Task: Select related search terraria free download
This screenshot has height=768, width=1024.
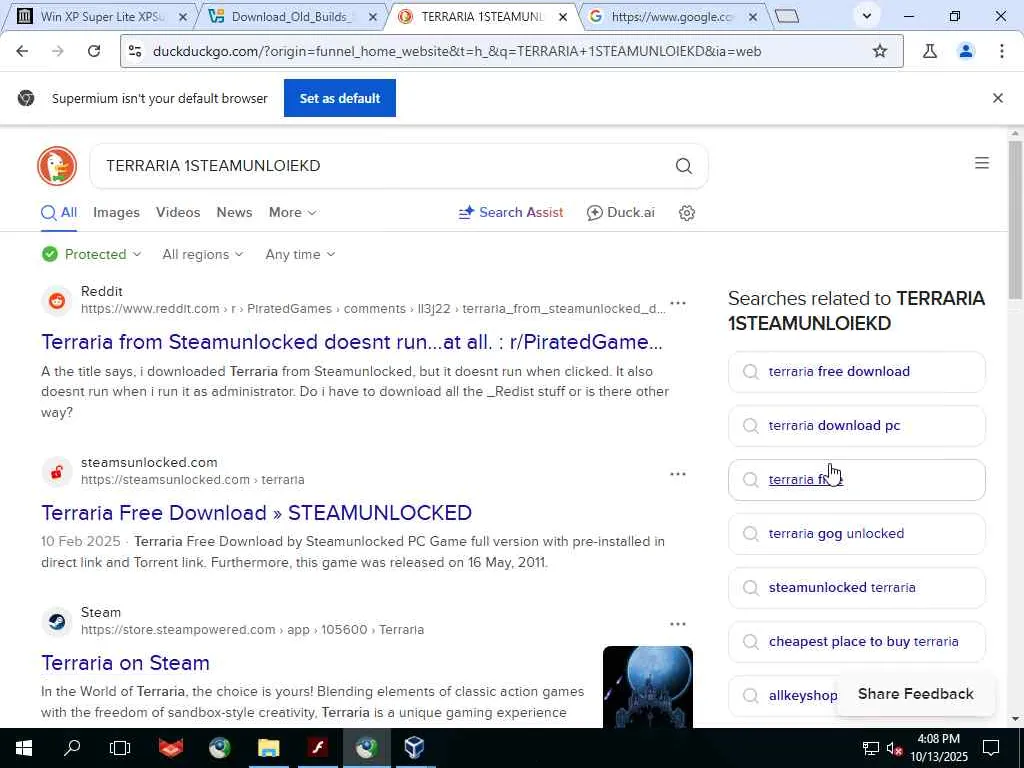Action: point(856,372)
